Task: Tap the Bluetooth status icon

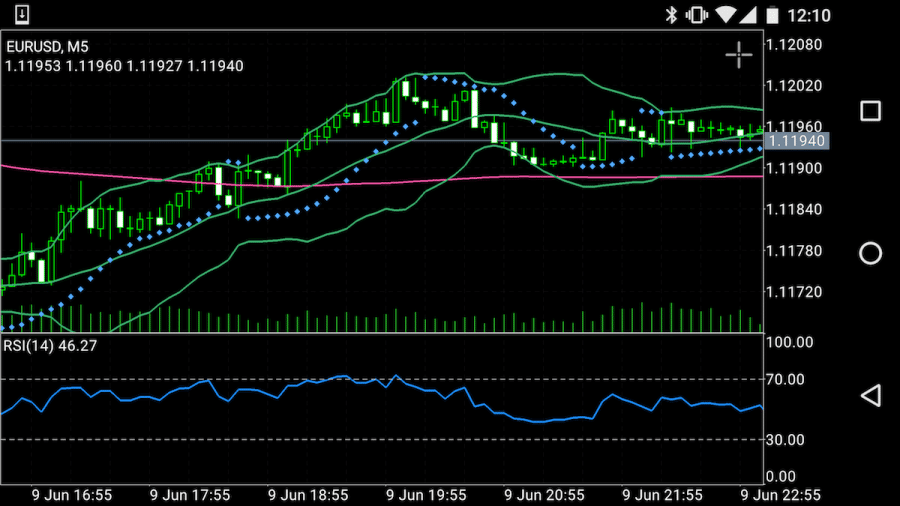Action: pos(671,15)
